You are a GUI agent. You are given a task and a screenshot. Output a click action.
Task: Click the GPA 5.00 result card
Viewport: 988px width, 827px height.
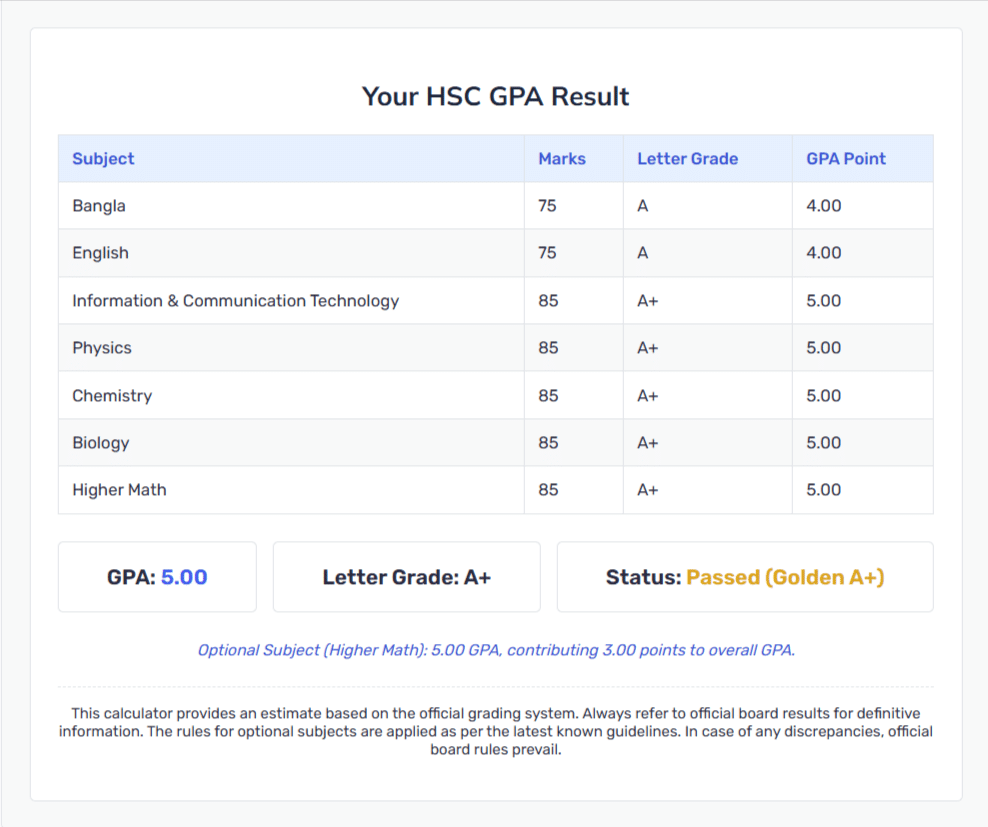(x=158, y=577)
